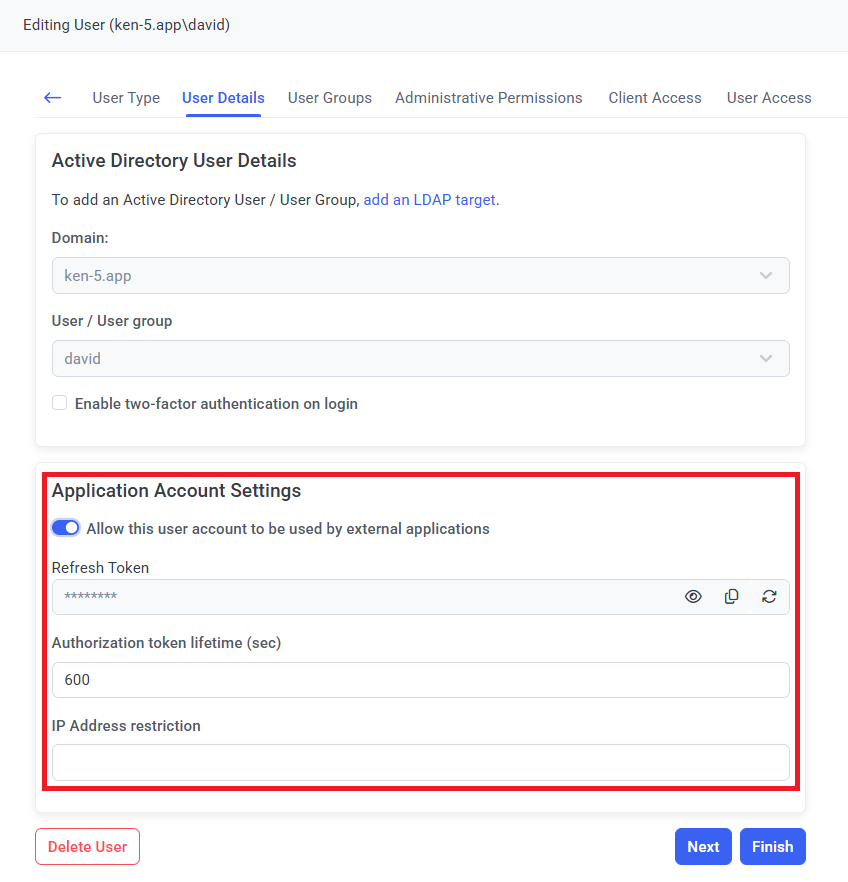Click the IP Address restriction field
Viewport: 848px width, 882px height.
(x=420, y=762)
